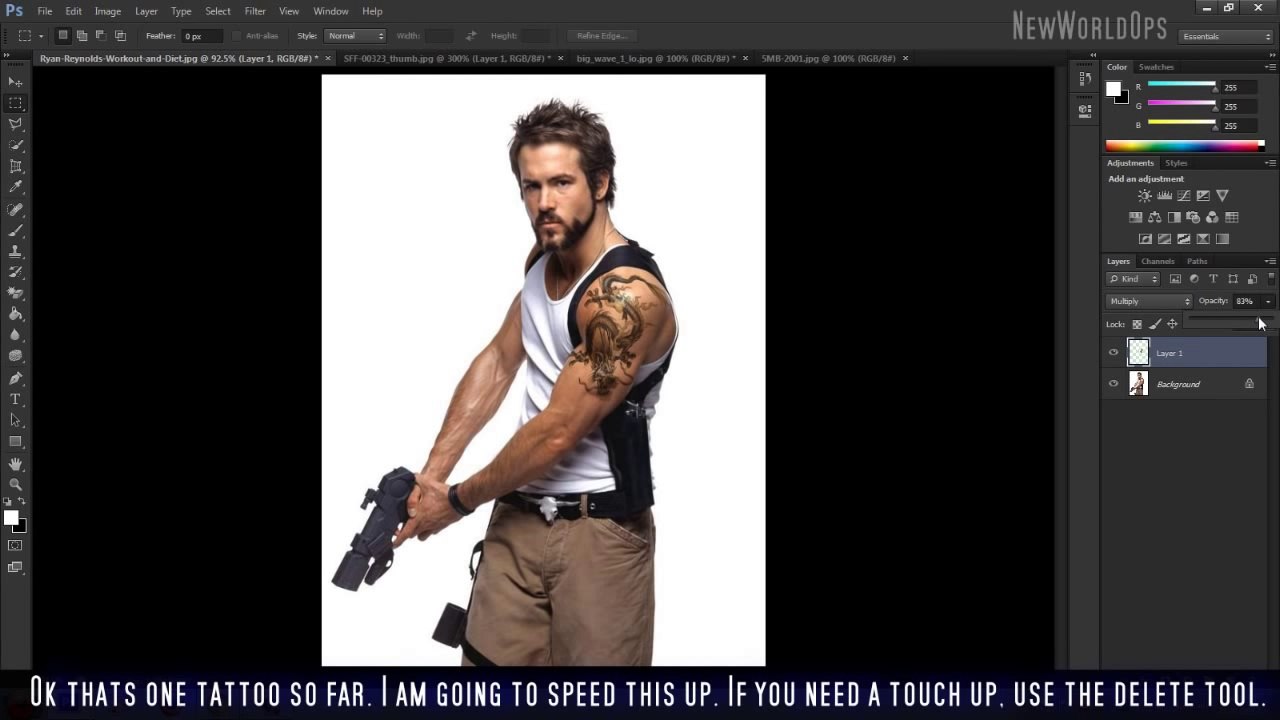1280x720 pixels.
Task: Select the Quick Selection tool
Action: pyautogui.click(x=15, y=145)
